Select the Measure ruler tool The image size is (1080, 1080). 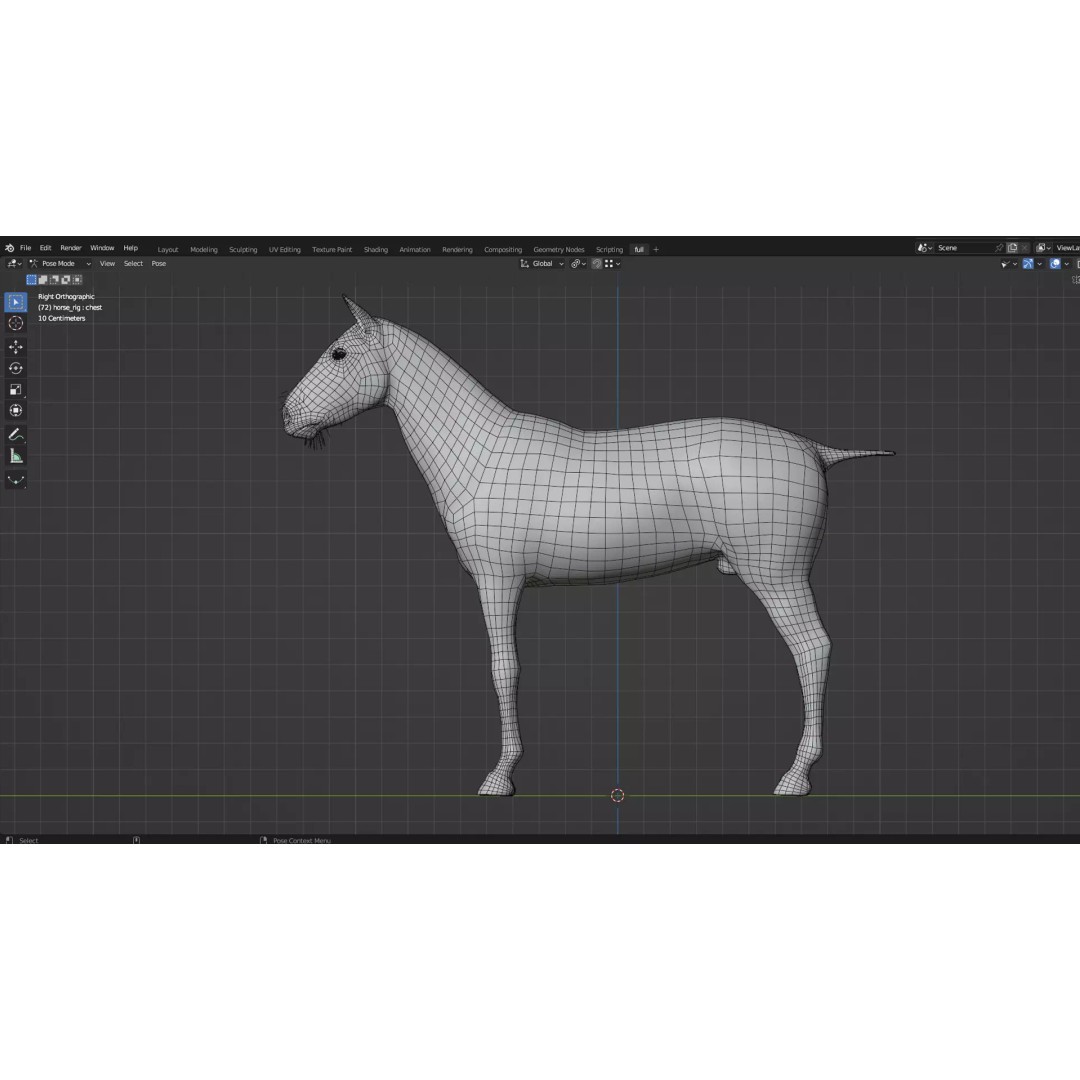[16, 456]
